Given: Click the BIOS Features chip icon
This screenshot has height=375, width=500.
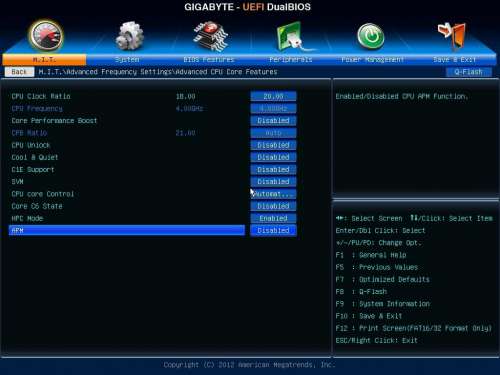Looking at the screenshot, I should tap(211, 36).
